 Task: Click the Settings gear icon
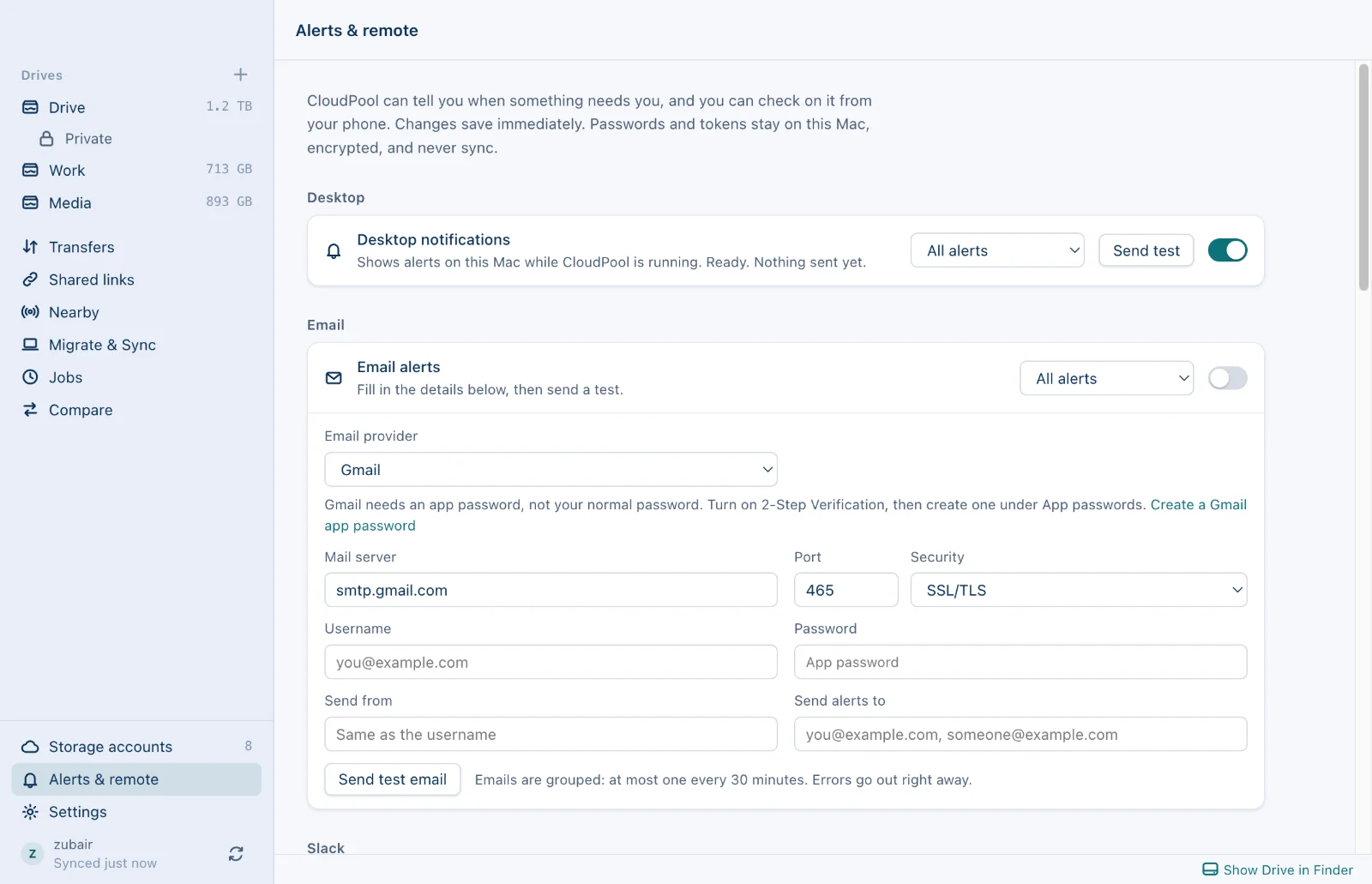coord(30,812)
